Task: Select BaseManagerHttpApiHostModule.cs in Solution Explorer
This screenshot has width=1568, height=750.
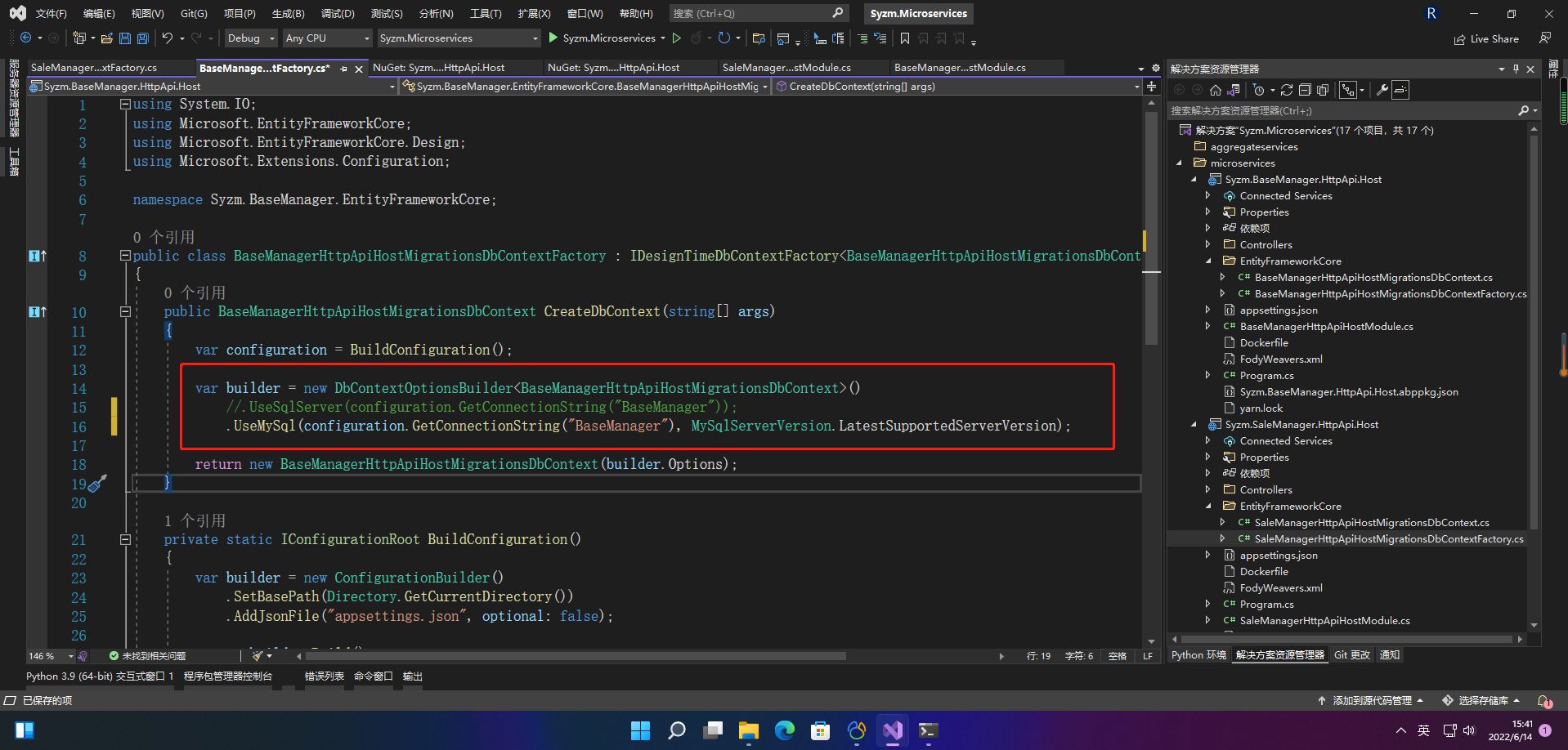Action: click(1326, 326)
